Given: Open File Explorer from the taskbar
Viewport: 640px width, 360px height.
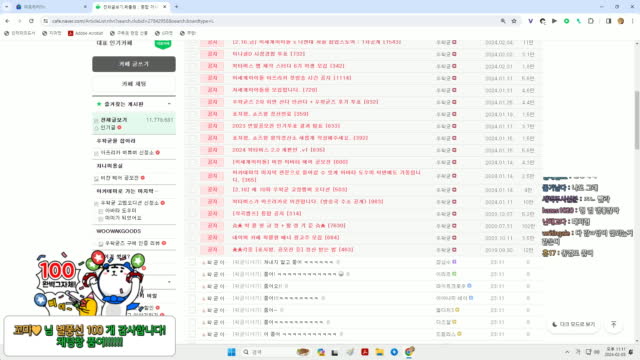Looking at the screenshot, I should point(380,352).
